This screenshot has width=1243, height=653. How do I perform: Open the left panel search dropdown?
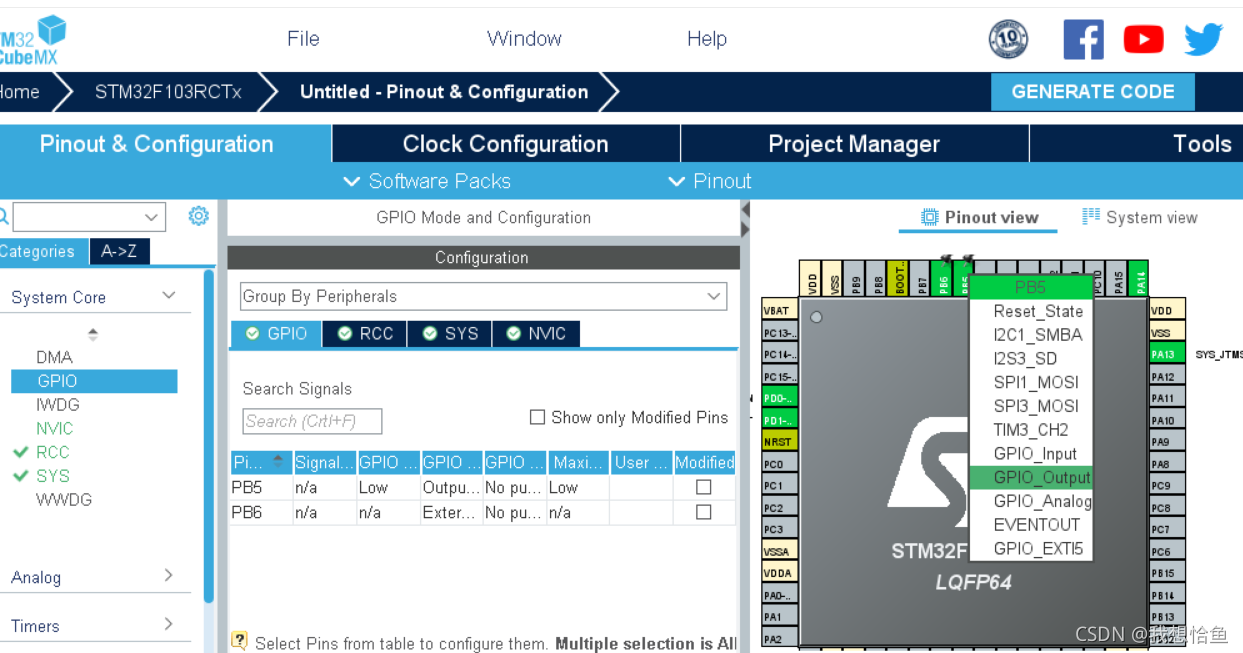click(x=152, y=217)
